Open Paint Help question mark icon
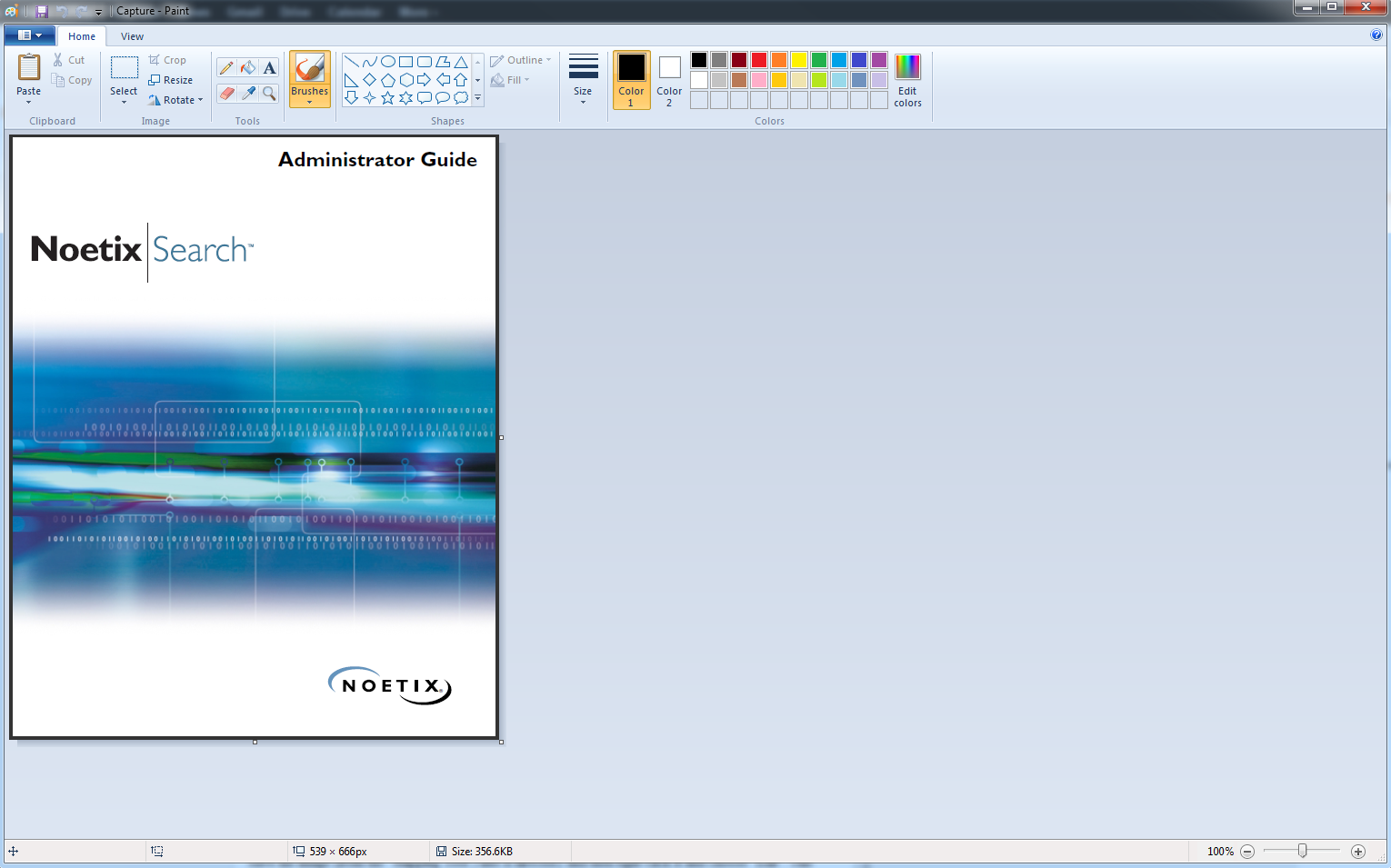Screen dimensions: 1391x868 click(1376, 35)
